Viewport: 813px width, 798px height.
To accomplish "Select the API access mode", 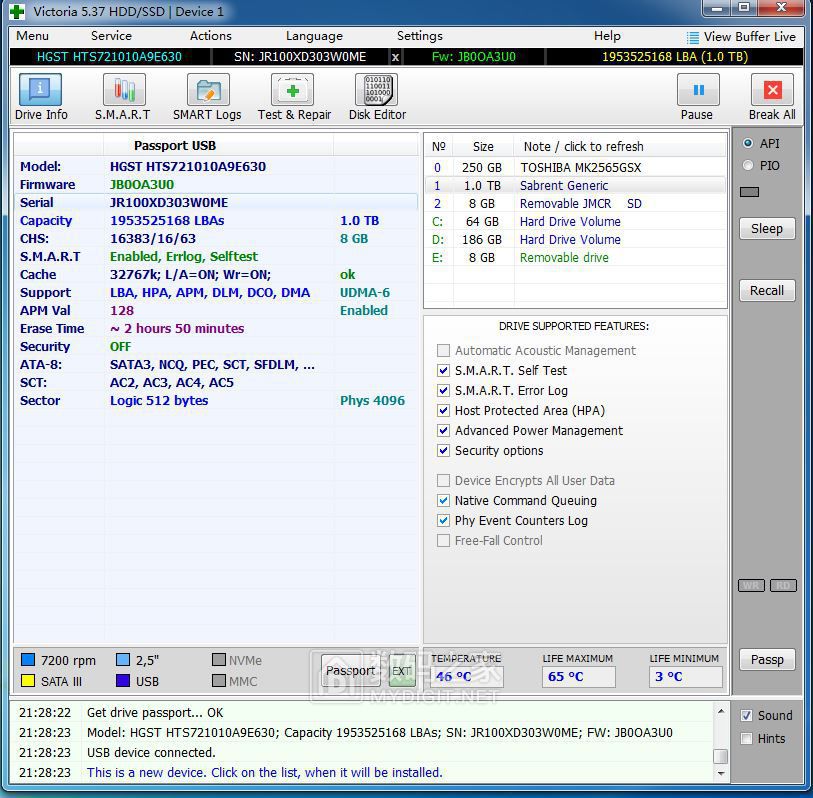I will pyautogui.click(x=748, y=143).
